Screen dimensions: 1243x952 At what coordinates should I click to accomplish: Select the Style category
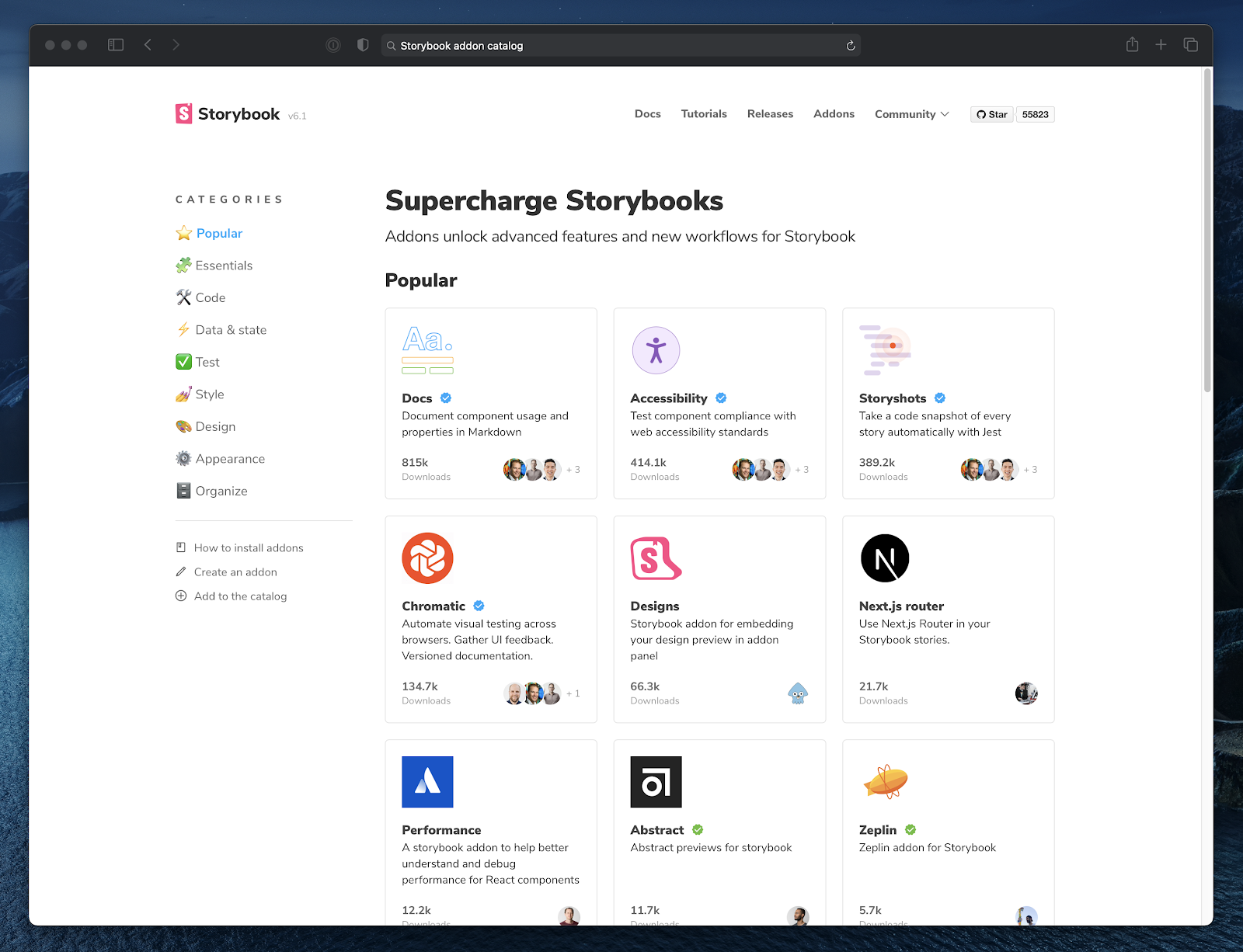click(x=200, y=394)
